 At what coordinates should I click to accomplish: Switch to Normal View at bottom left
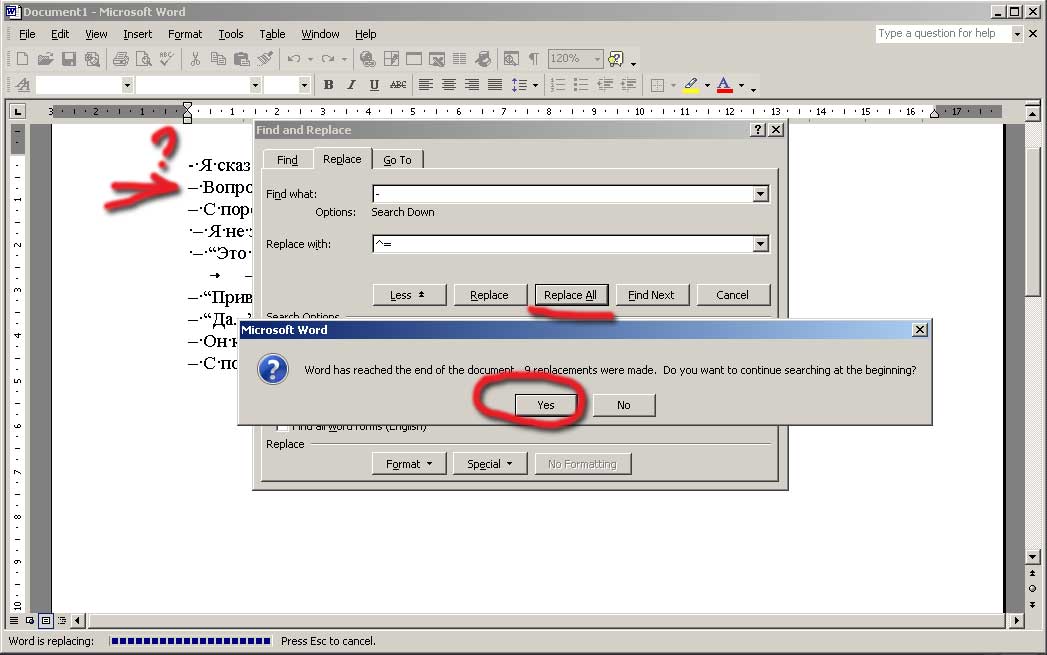(x=14, y=620)
